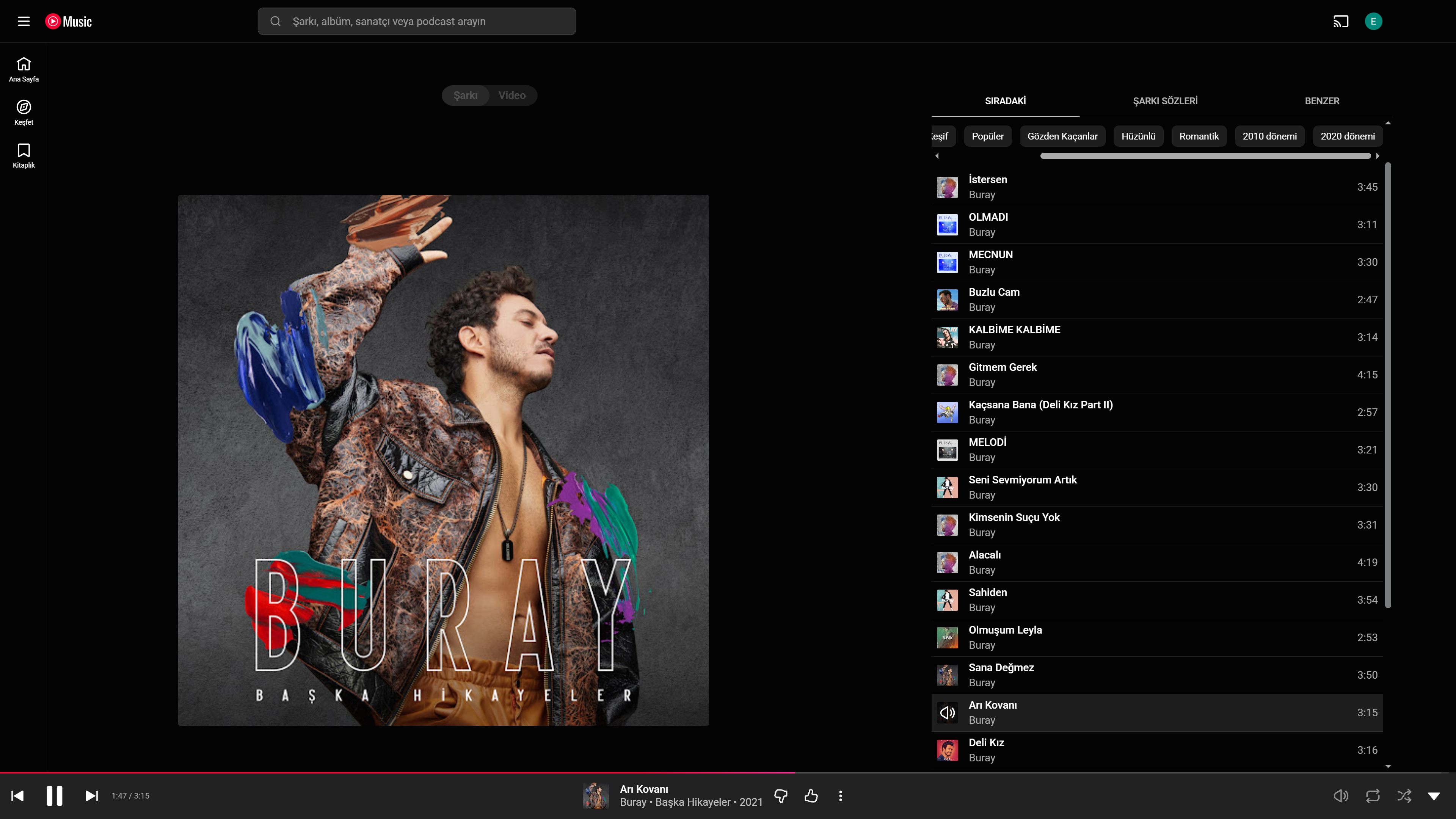The image size is (1456, 819).
Task: Open Başka Hikayeler album link
Action: (693, 802)
